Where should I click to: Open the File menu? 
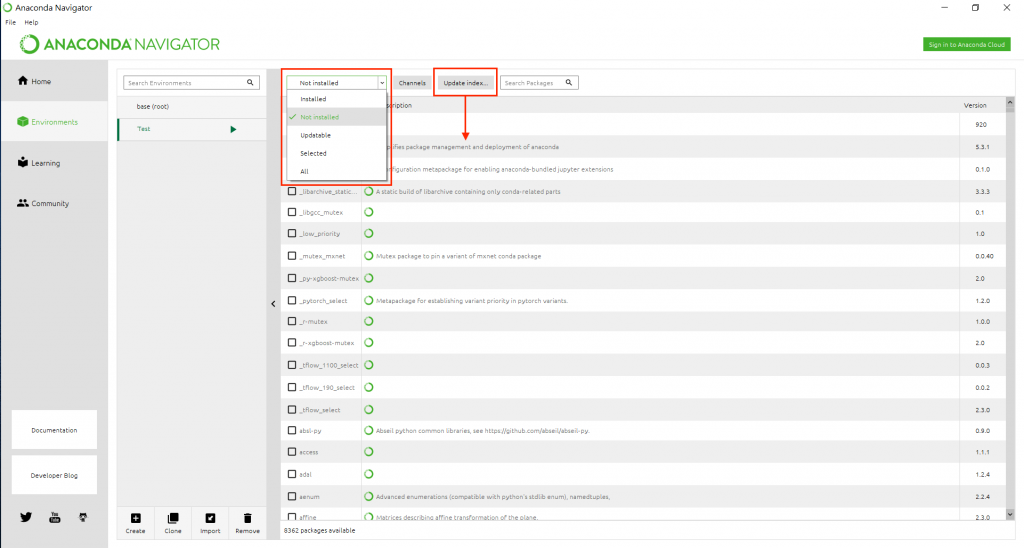point(10,22)
